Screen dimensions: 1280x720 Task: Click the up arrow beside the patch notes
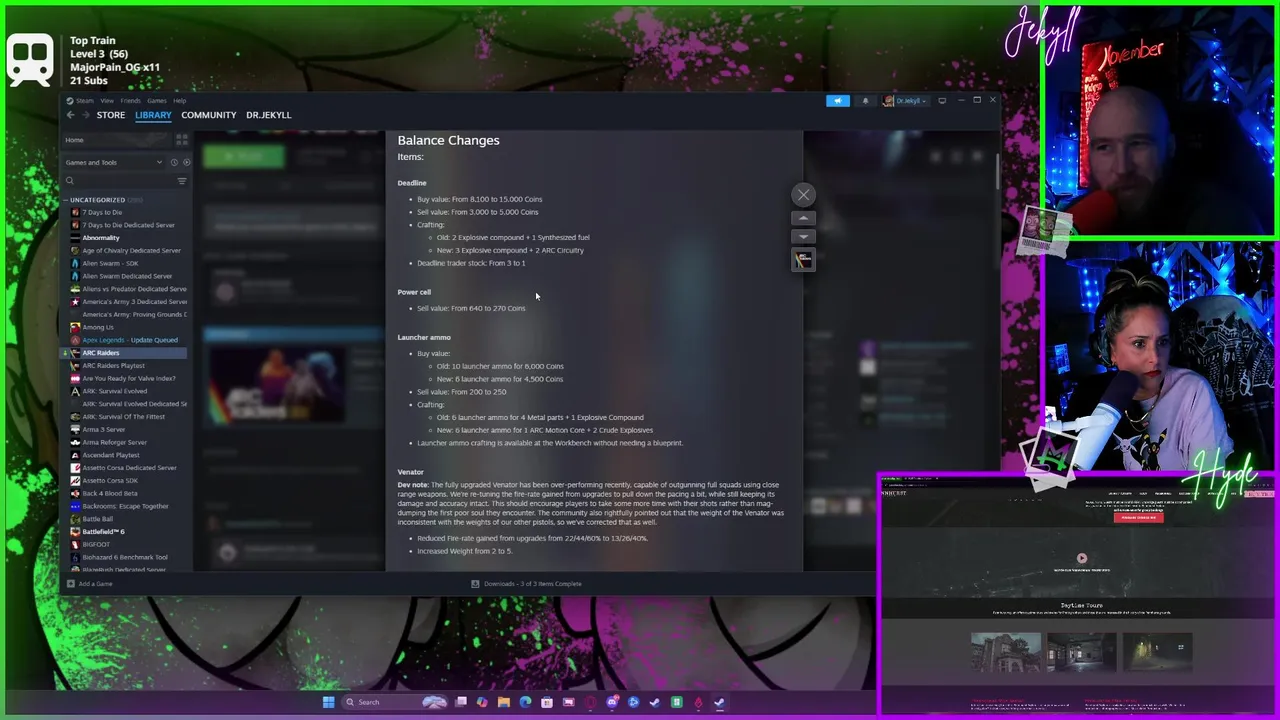click(x=803, y=218)
